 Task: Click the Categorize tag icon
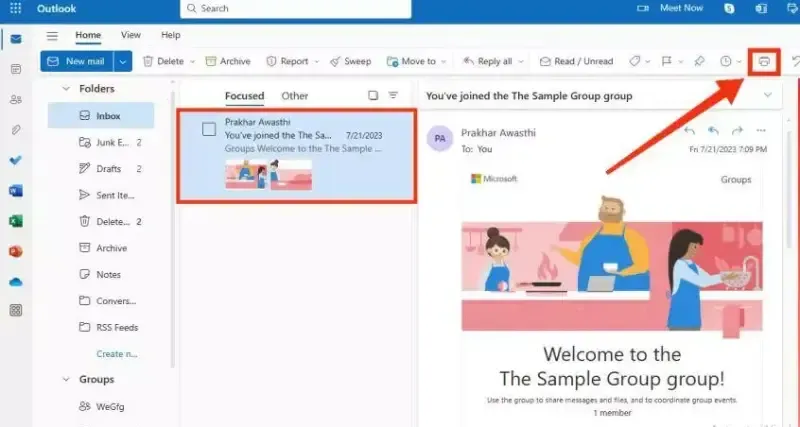coord(634,61)
